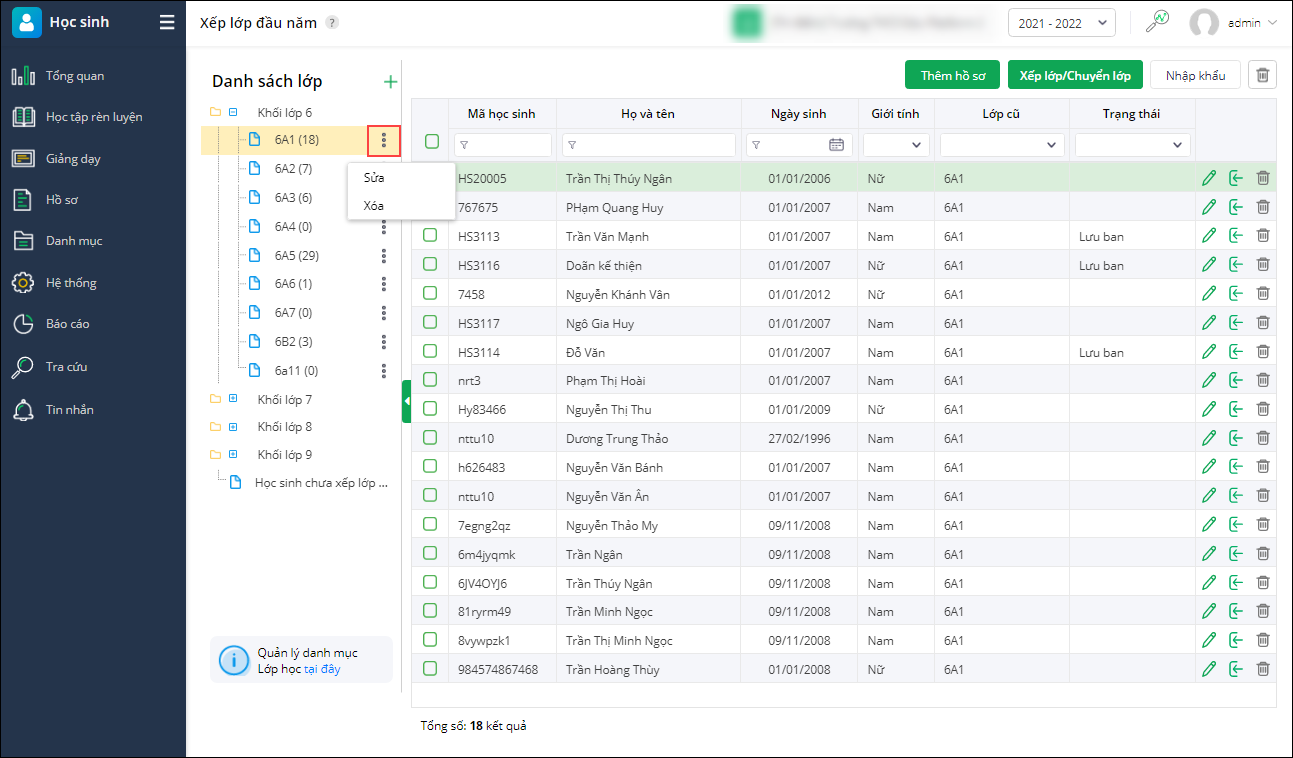Click the pencil edit icon for Phạm Thị Hoài
1293x758 pixels.
[1209, 380]
